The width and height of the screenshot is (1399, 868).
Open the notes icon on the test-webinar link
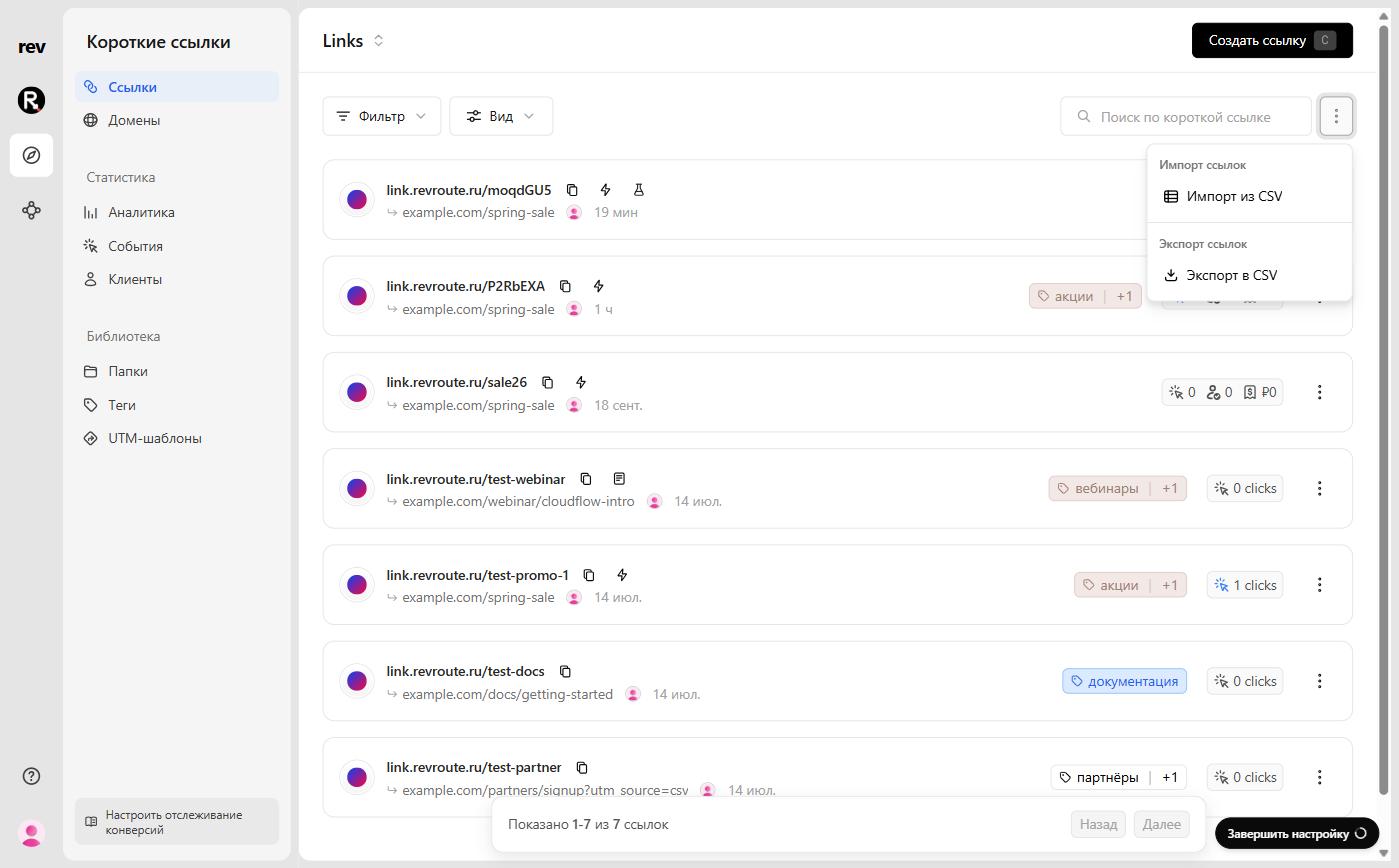coord(619,479)
